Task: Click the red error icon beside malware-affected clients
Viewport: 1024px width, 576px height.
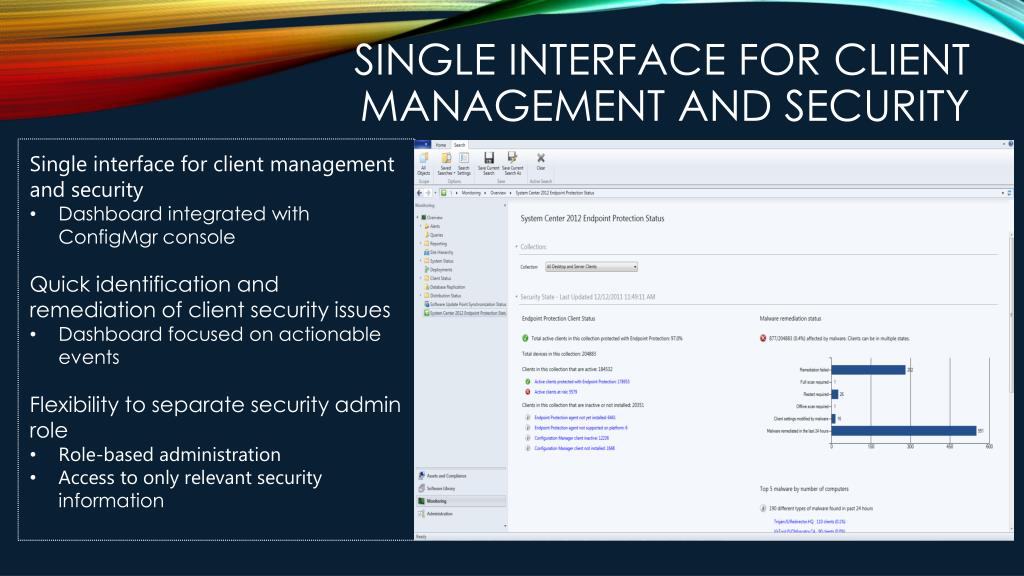Action: (x=763, y=338)
